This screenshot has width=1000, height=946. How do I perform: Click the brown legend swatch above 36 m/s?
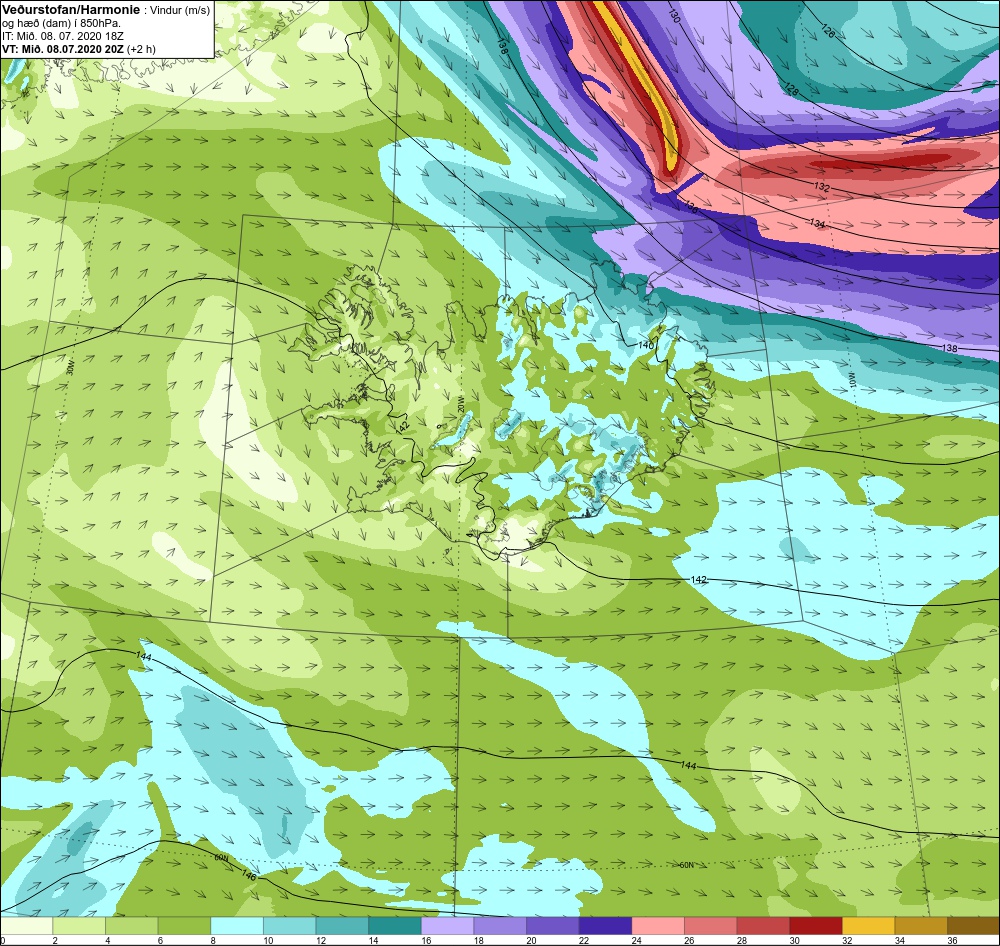973,926
